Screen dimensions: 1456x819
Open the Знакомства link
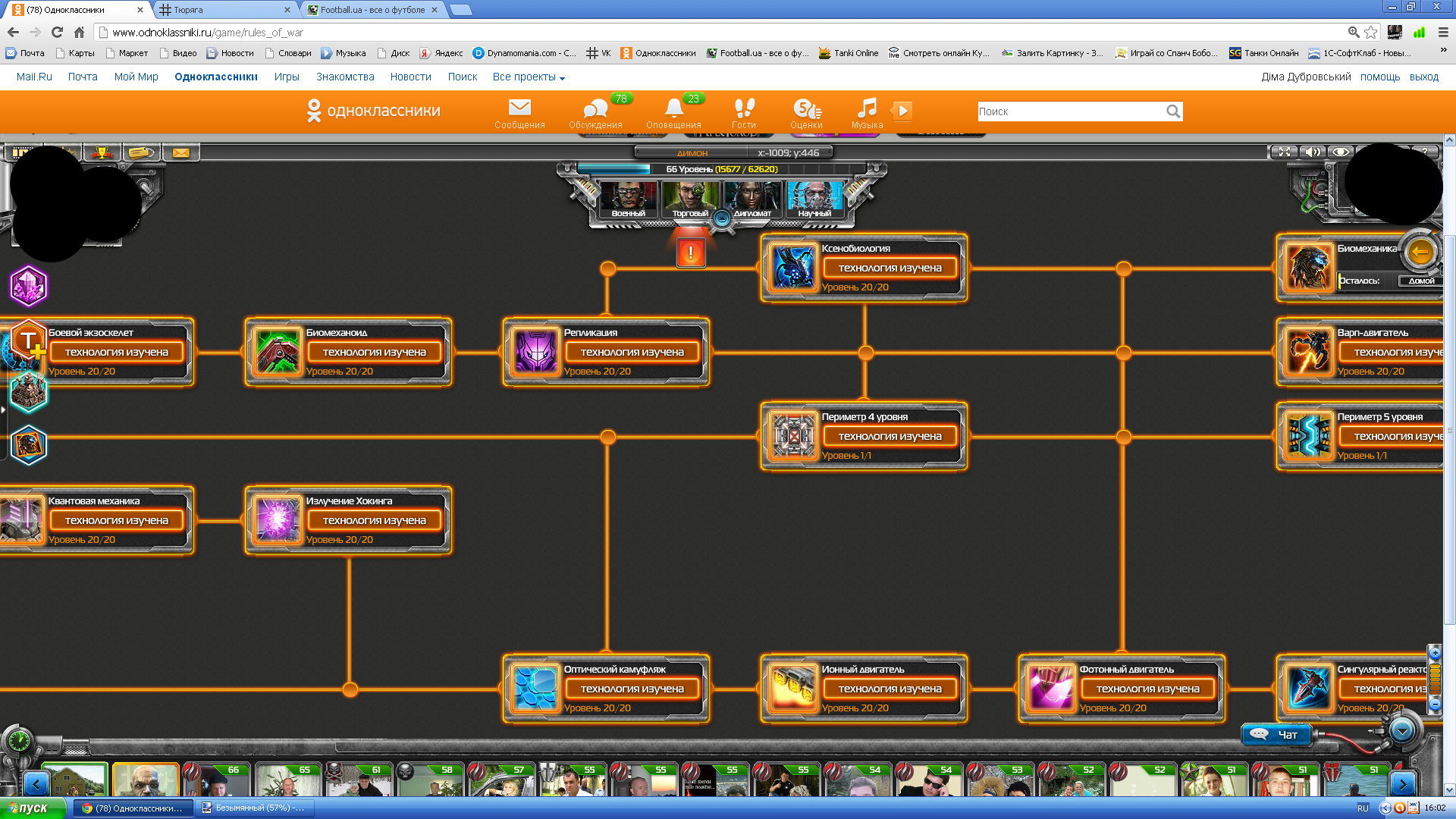345,77
